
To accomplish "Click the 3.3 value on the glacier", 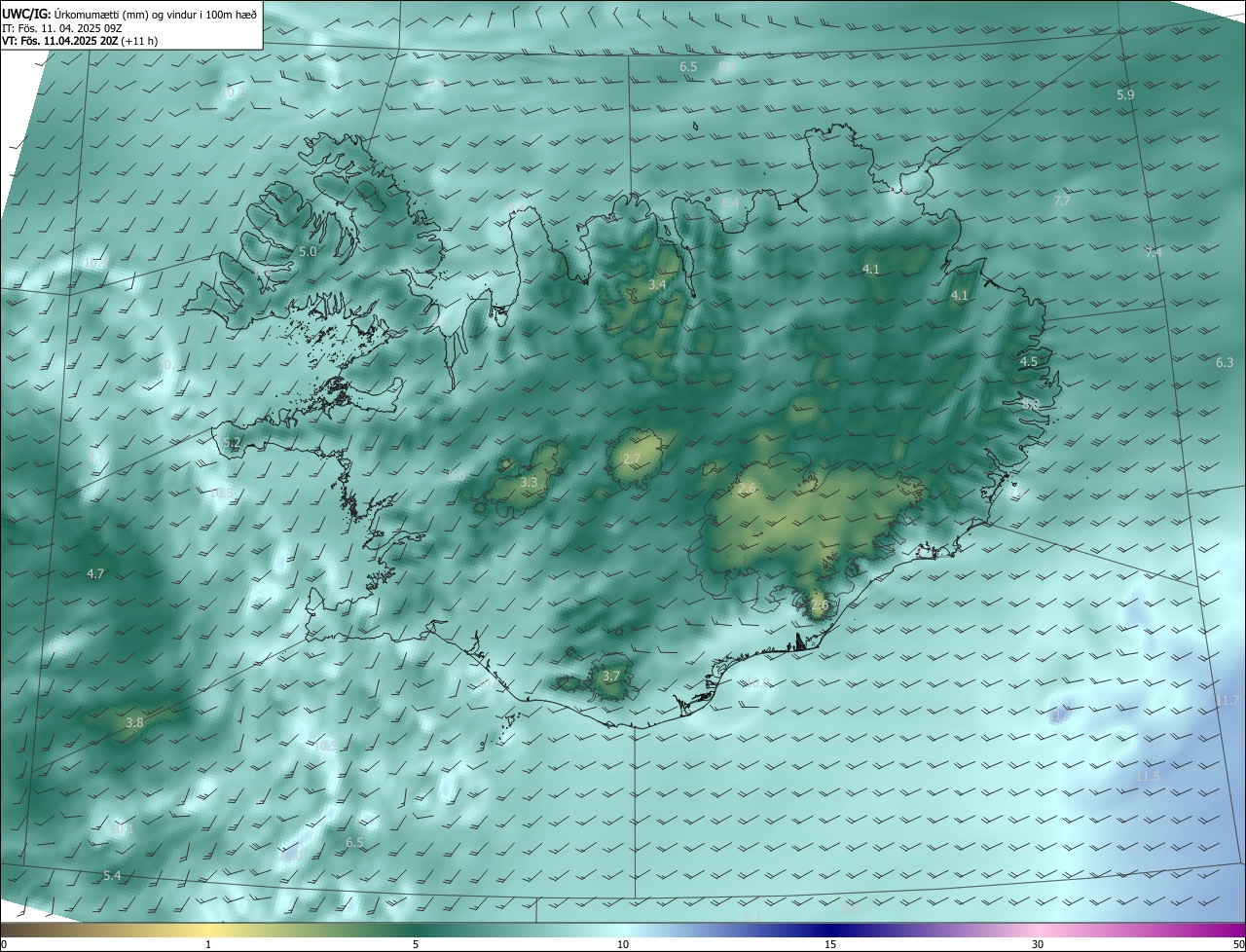I will 528,482.
